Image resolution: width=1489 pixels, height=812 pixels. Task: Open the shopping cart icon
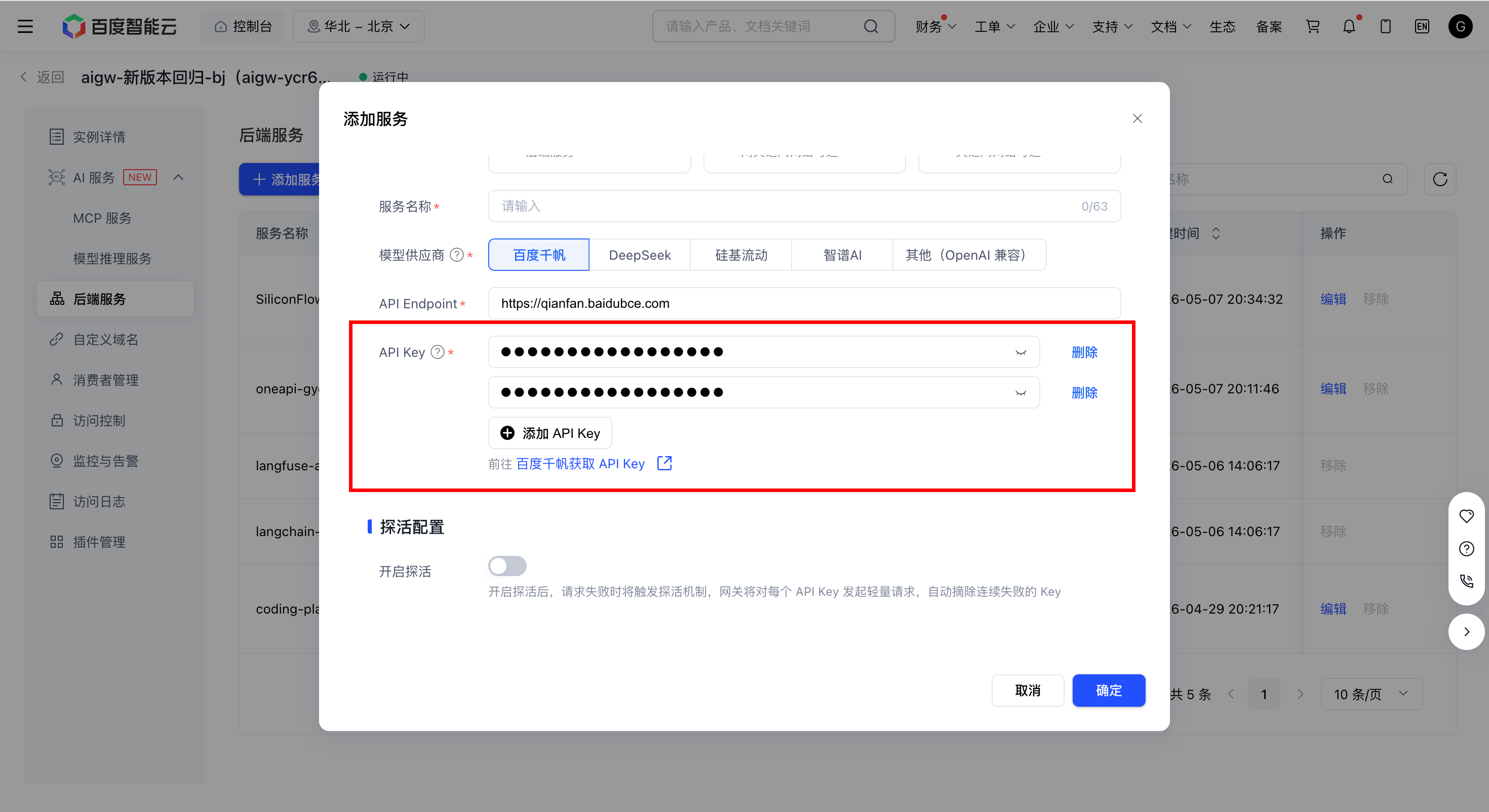pos(1313,27)
